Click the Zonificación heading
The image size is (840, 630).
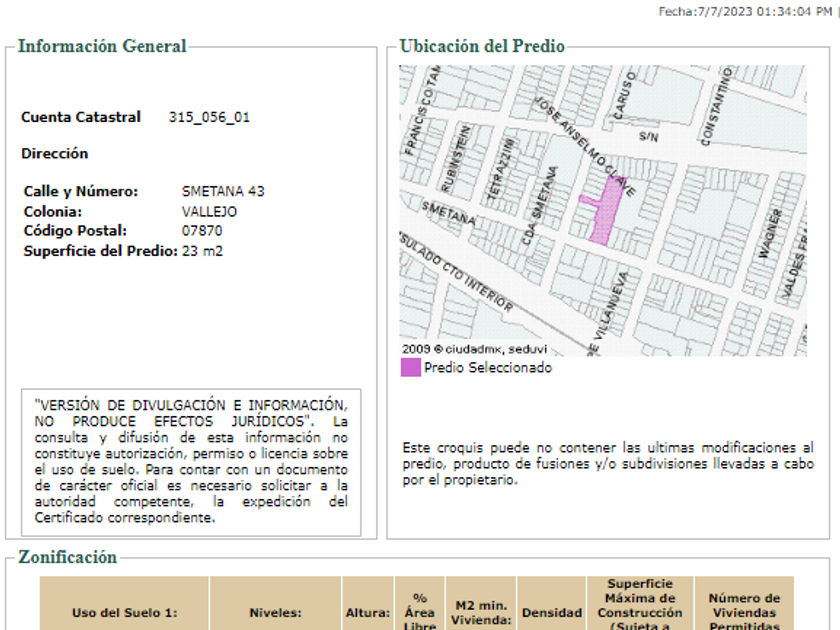pyautogui.click(x=68, y=557)
